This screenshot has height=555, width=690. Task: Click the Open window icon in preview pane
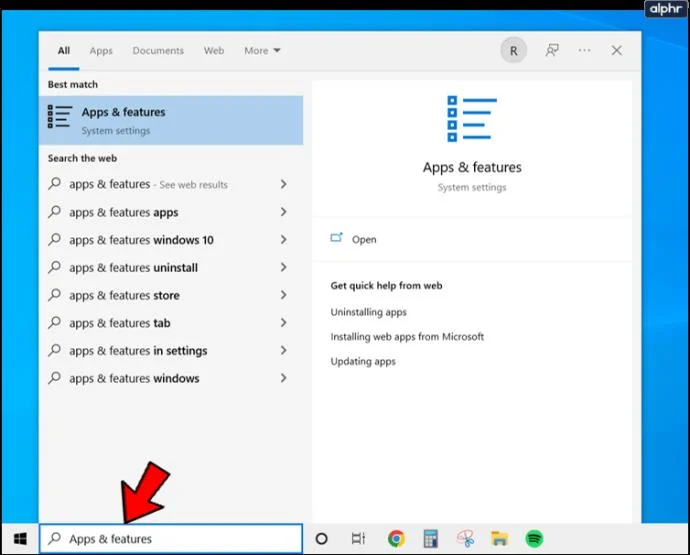[336, 238]
